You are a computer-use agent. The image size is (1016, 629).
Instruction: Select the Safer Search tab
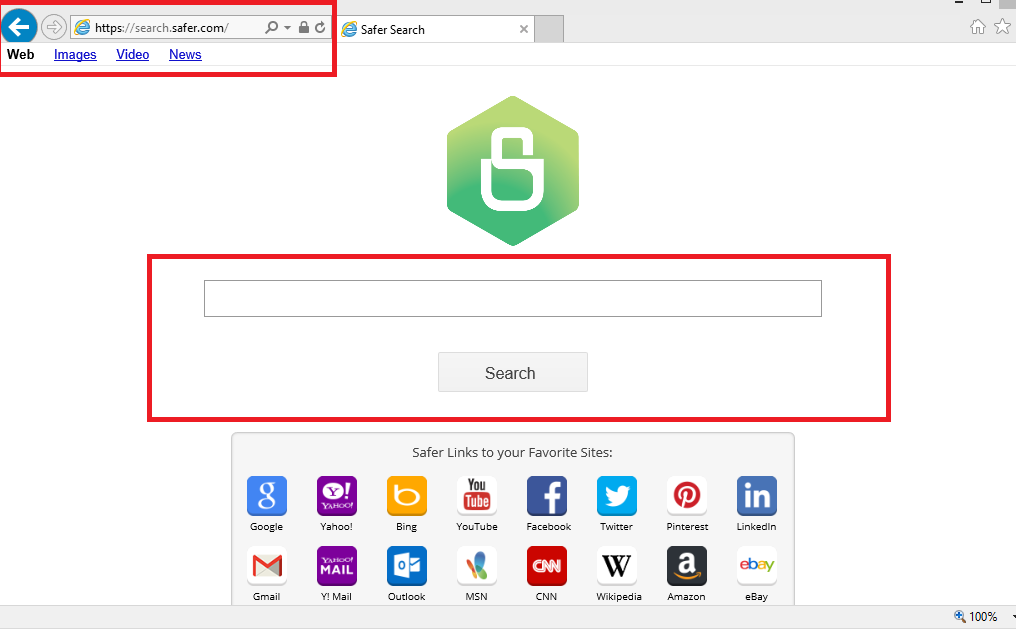pos(437,29)
